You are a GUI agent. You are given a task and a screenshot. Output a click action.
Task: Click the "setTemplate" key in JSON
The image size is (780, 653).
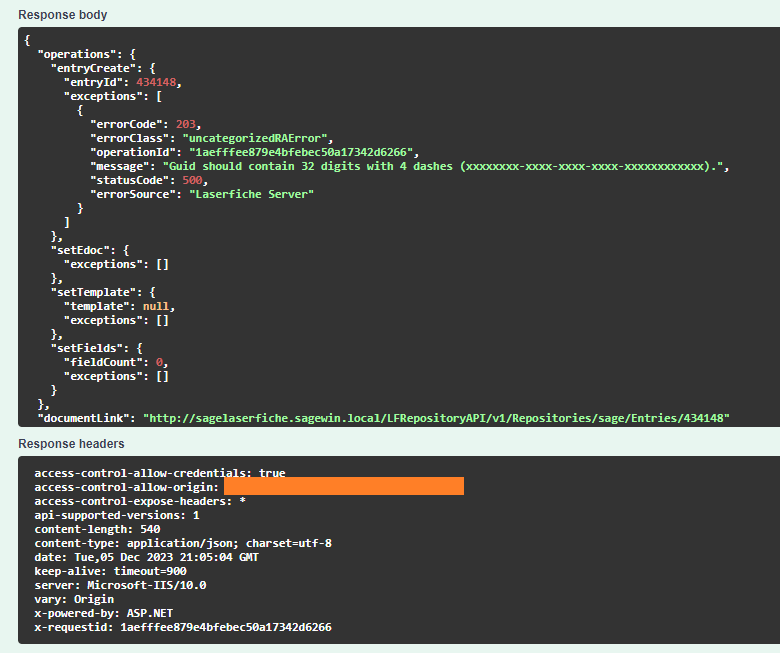point(93,292)
